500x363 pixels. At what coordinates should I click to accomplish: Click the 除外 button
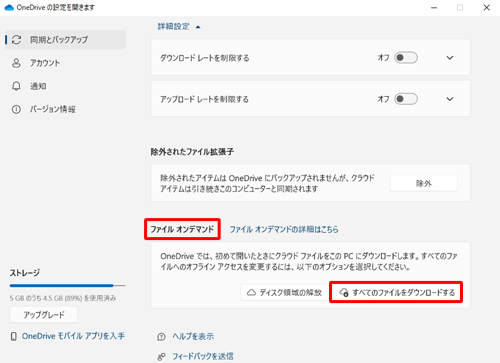point(424,183)
